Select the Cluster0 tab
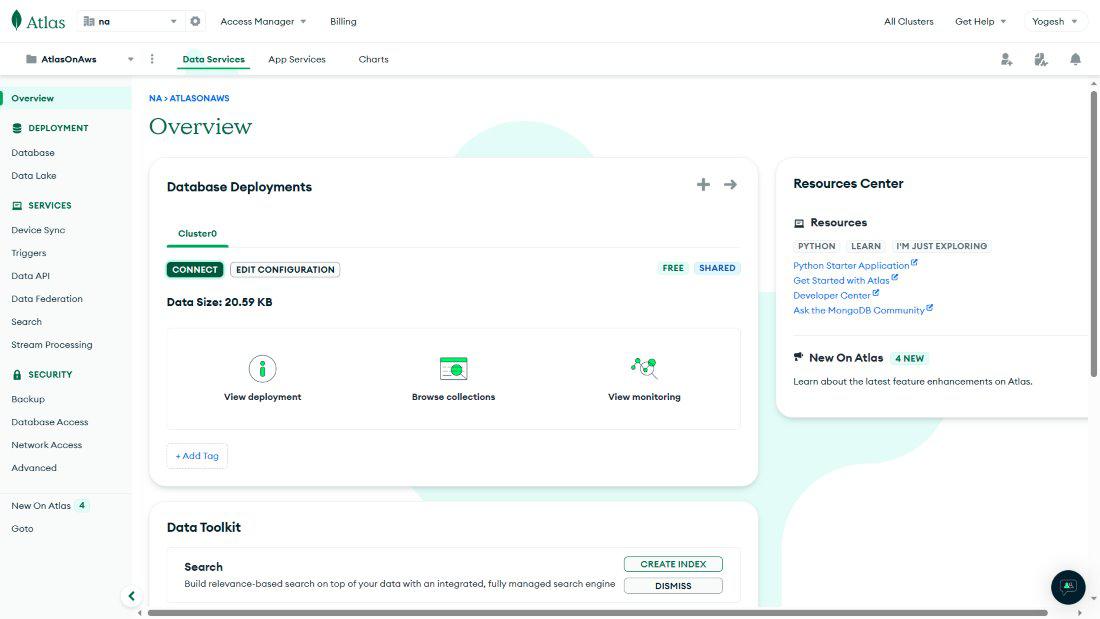The image size is (1100, 619). click(197, 234)
